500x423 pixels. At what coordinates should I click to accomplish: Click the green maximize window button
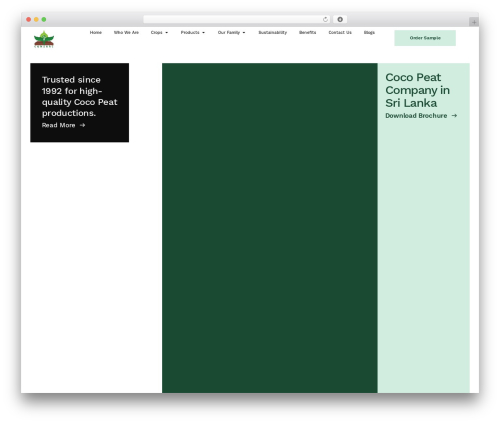[44, 19]
